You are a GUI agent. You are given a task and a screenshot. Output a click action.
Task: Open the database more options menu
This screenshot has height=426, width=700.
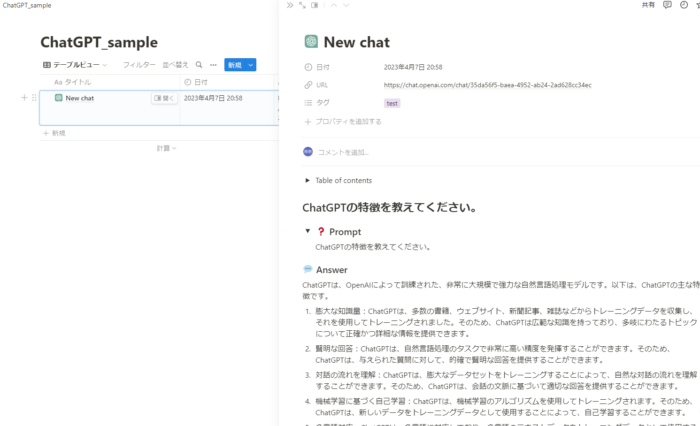[x=212, y=64]
